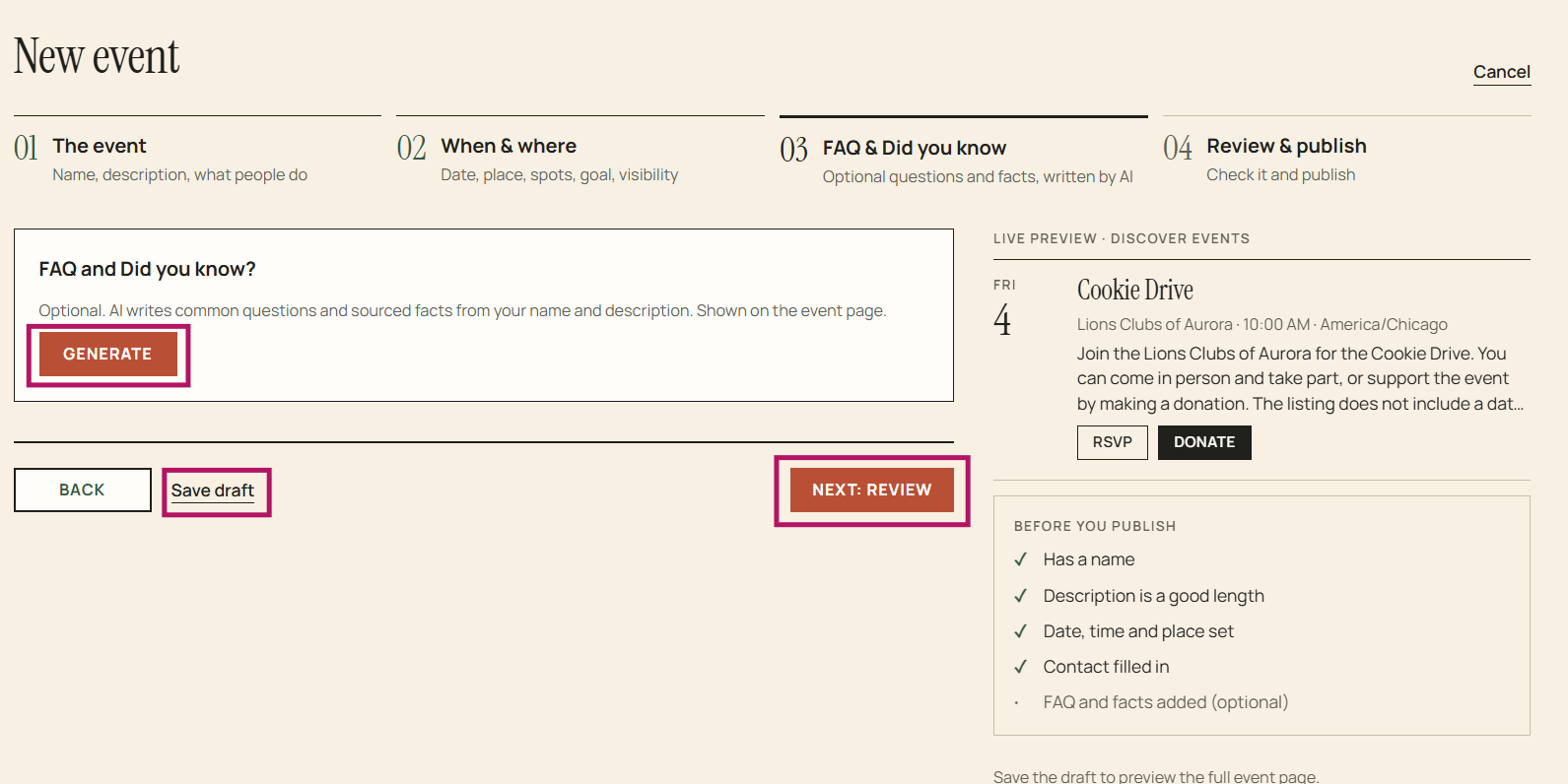Go to Next: Review step
This screenshot has height=784, width=1568.
(x=871, y=490)
